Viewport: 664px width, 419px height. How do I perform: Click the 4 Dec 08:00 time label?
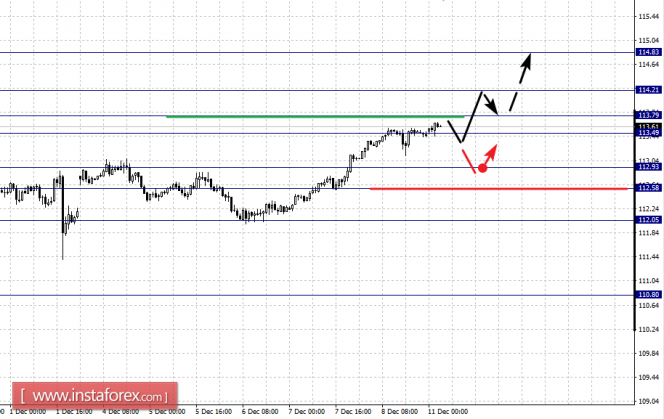(x=120, y=412)
